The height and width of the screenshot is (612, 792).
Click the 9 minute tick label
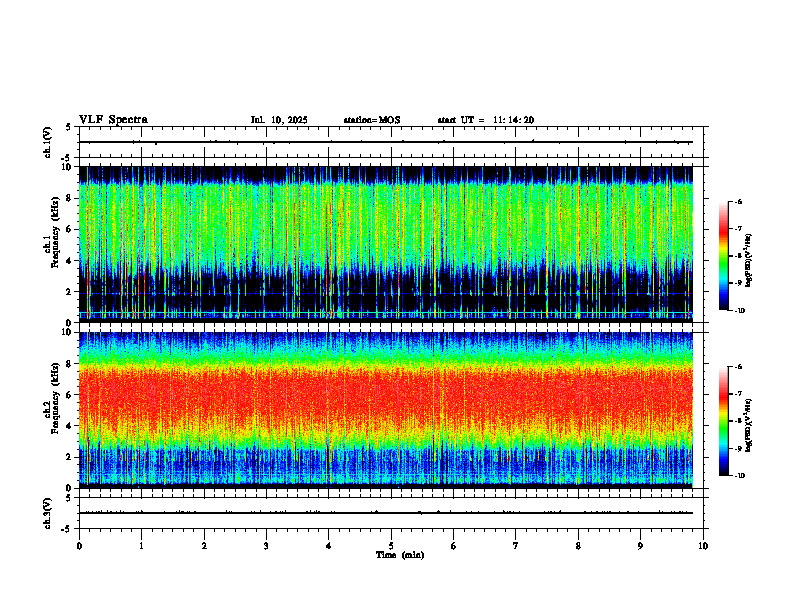coord(640,546)
